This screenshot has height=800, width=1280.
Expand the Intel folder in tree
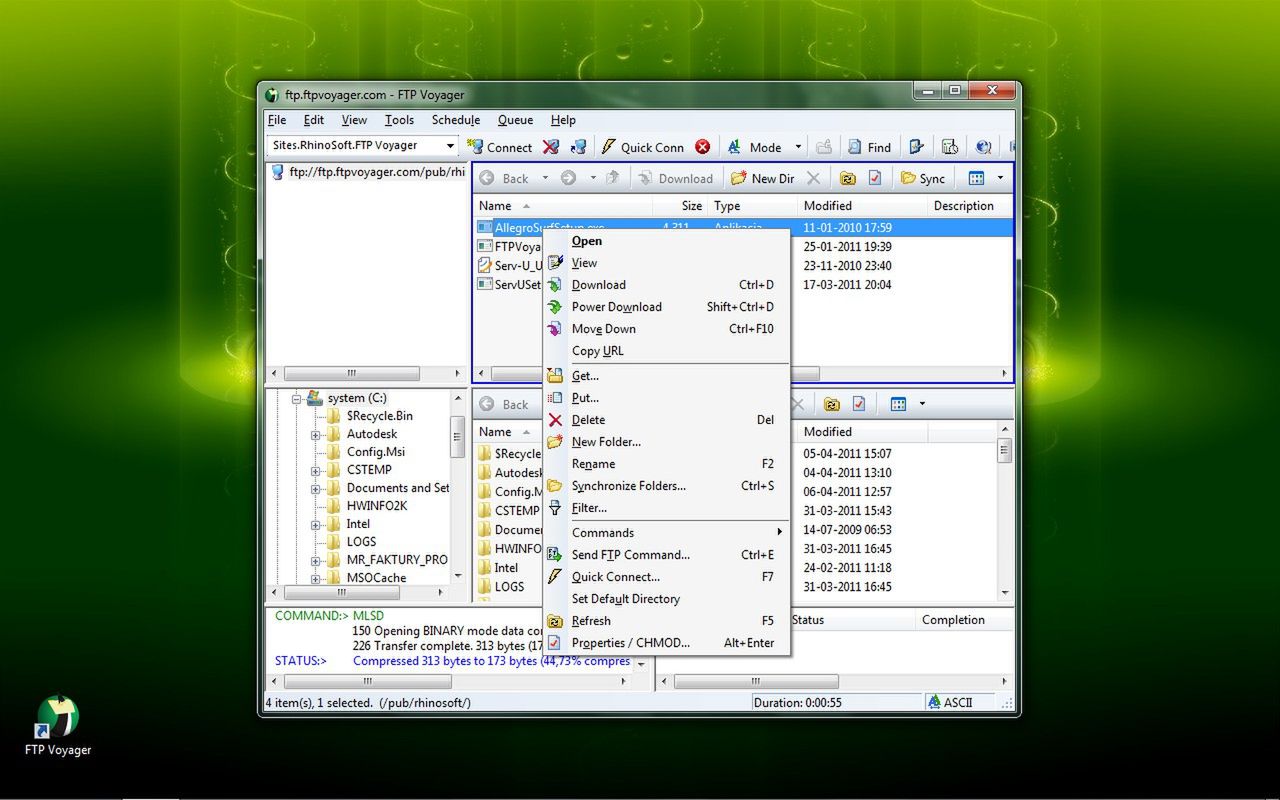[x=316, y=524]
